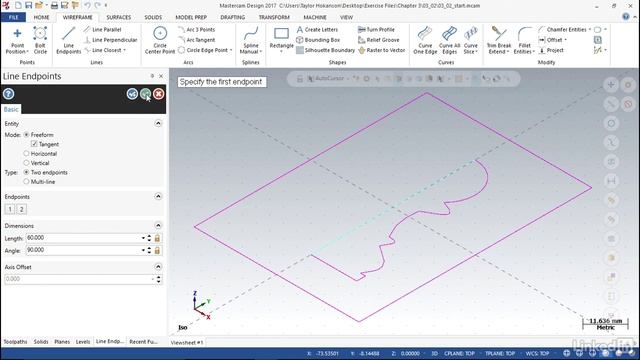Select the Point Position tool
The height and width of the screenshot is (360, 640).
pos(17,41)
